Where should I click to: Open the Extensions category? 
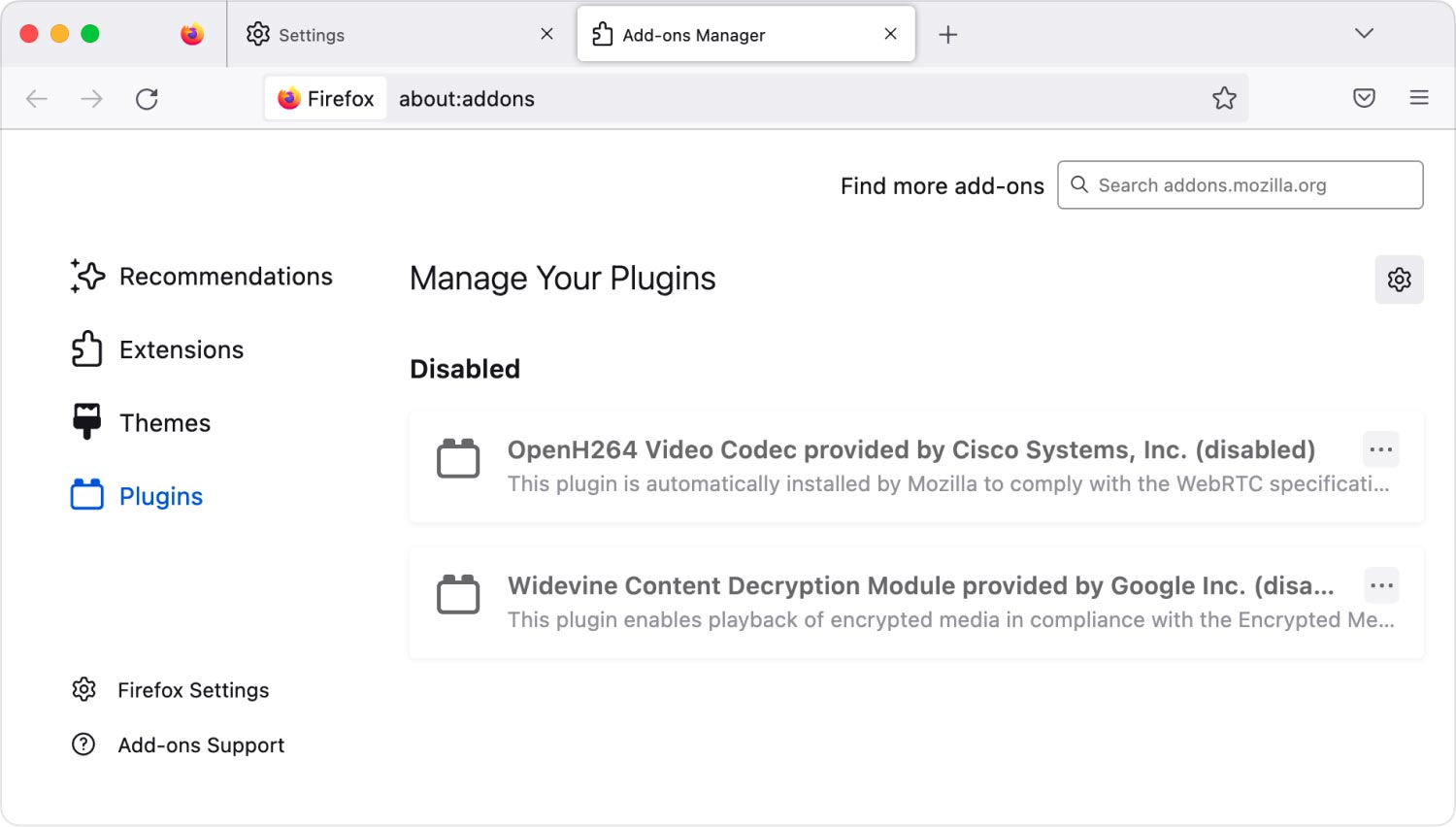[x=157, y=349]
